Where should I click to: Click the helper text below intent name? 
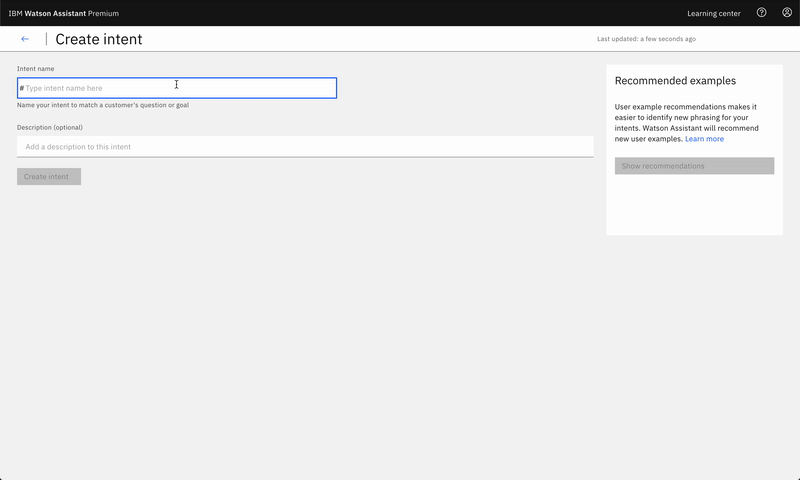pos(103,105)
